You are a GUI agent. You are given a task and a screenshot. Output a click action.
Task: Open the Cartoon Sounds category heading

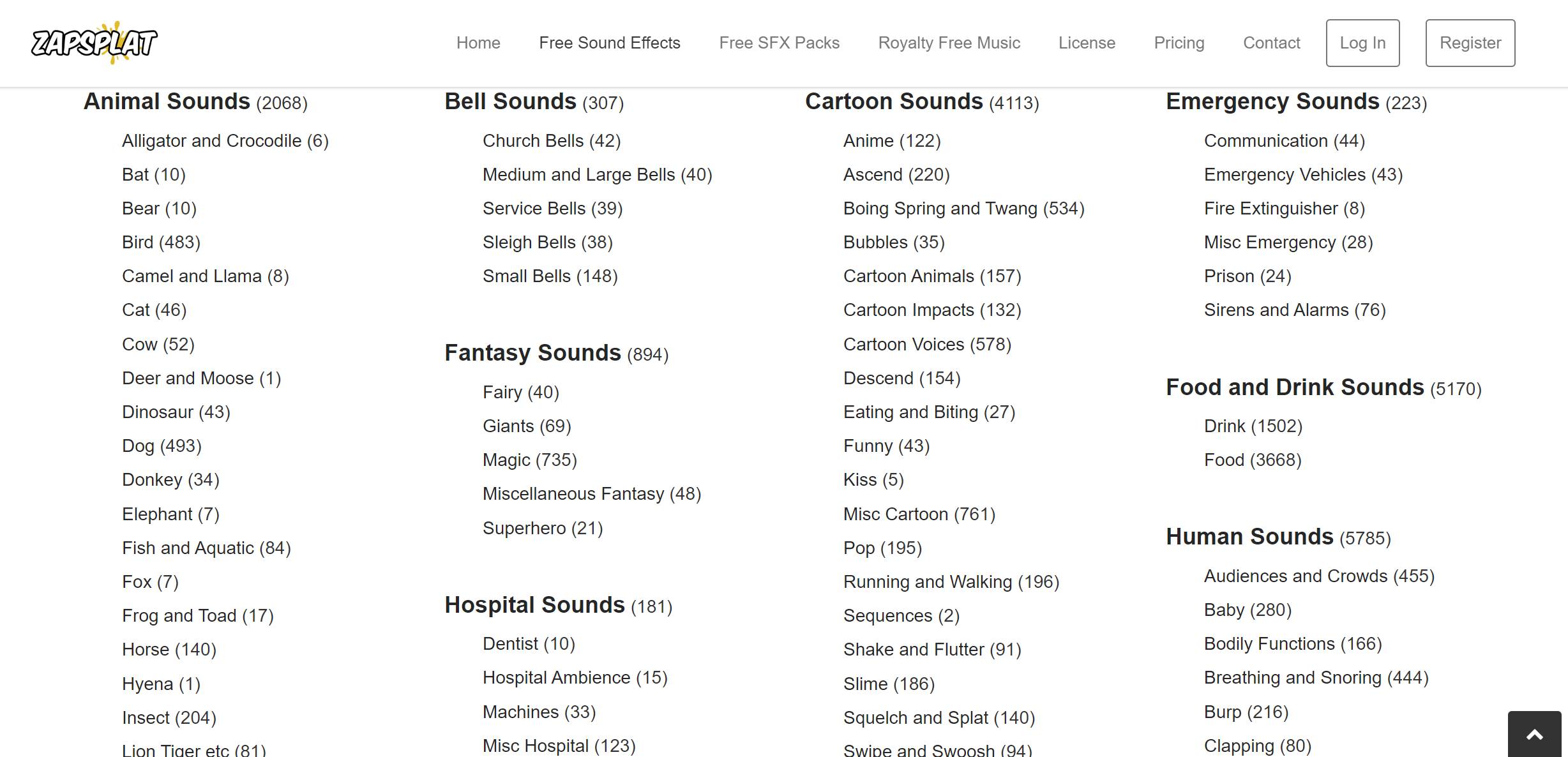click(894, 101)
